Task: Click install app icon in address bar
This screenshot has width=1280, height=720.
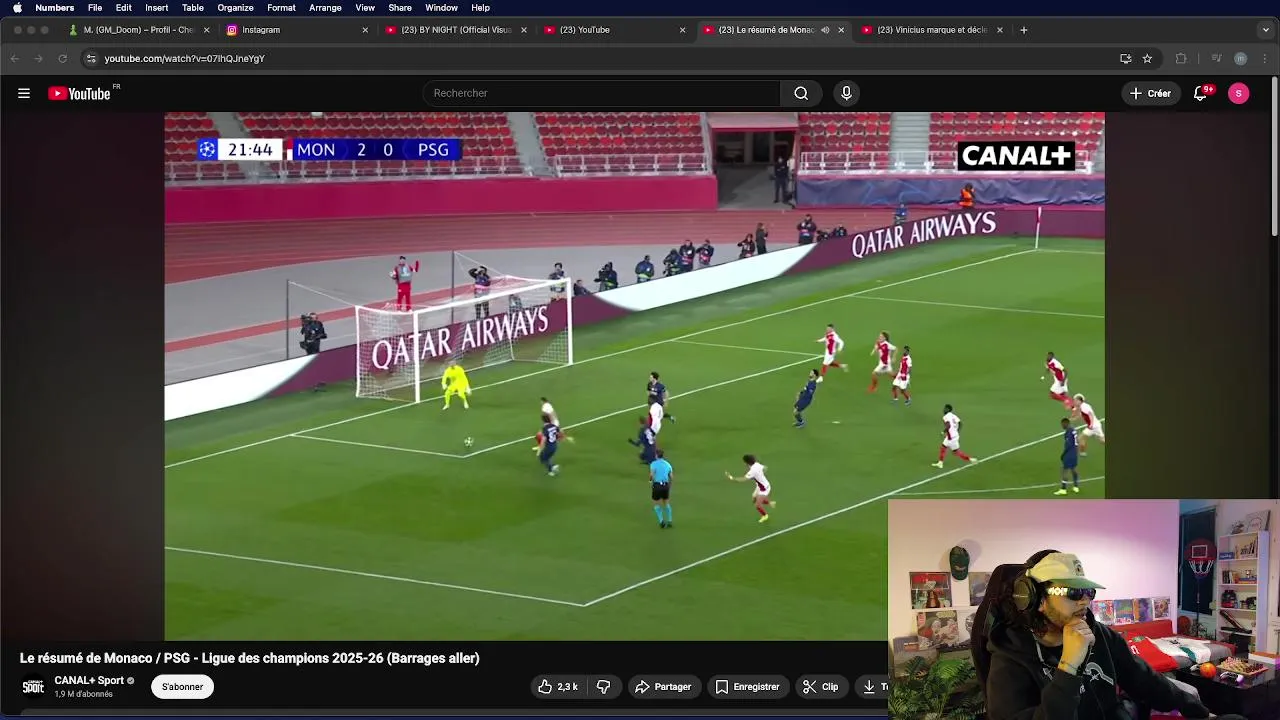Action: pyautogui.click(x=1125, y=58)
